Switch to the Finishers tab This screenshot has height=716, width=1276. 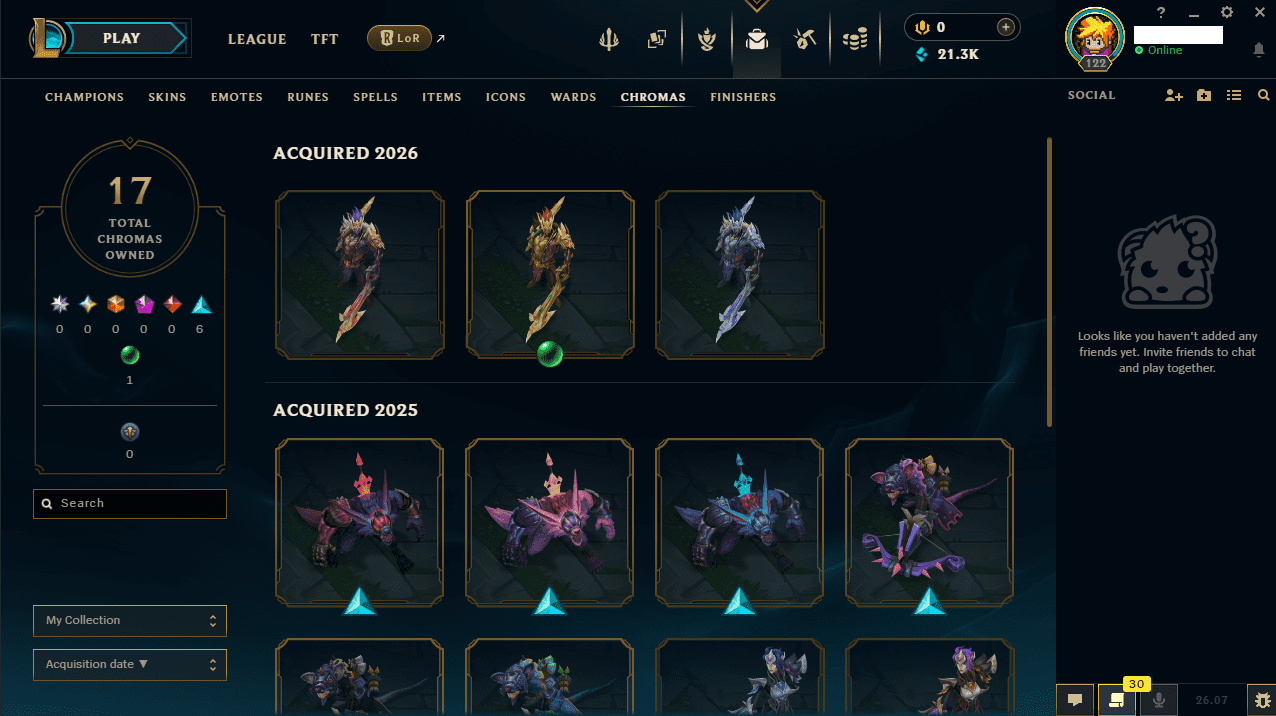(743, 97)
